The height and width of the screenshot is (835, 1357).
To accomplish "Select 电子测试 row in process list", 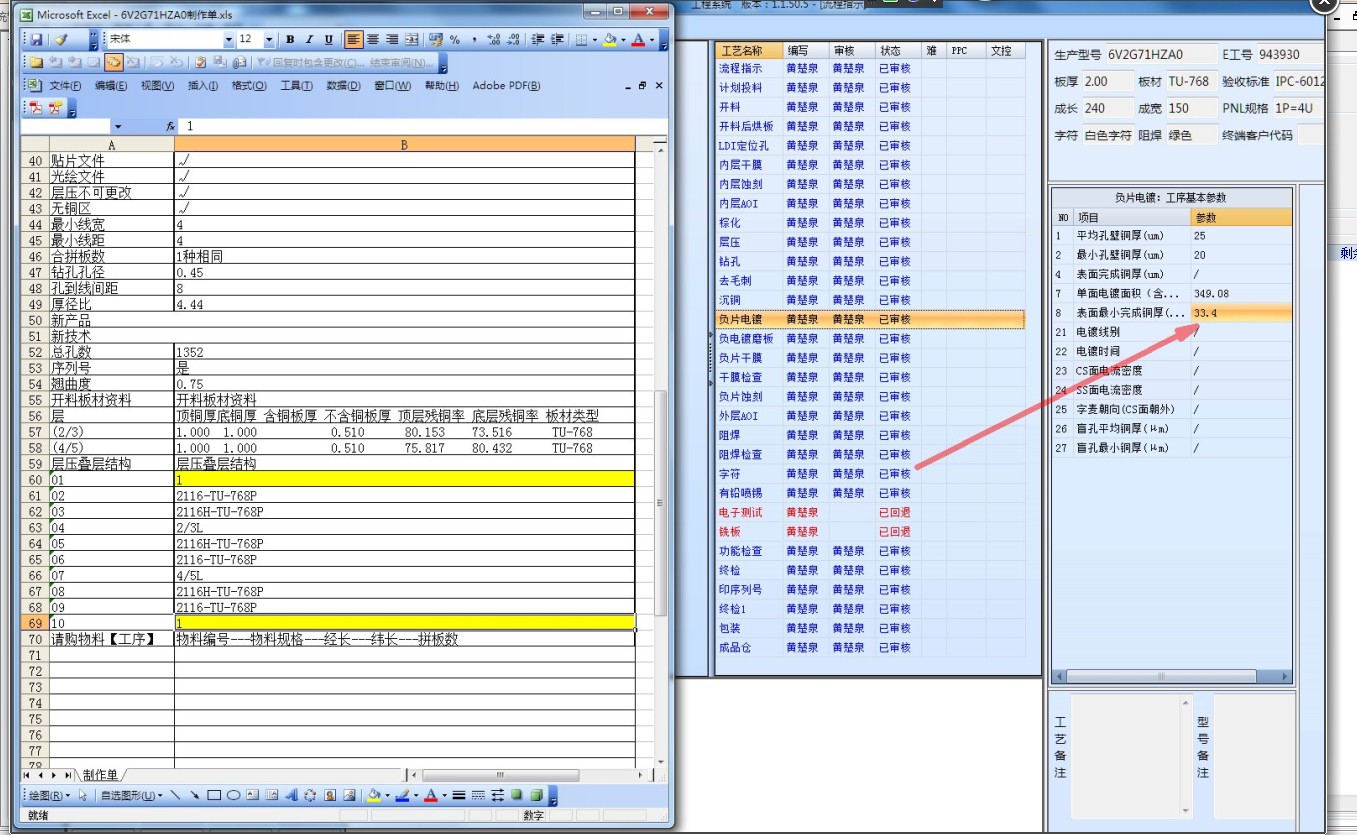I will tap(870, 512).
